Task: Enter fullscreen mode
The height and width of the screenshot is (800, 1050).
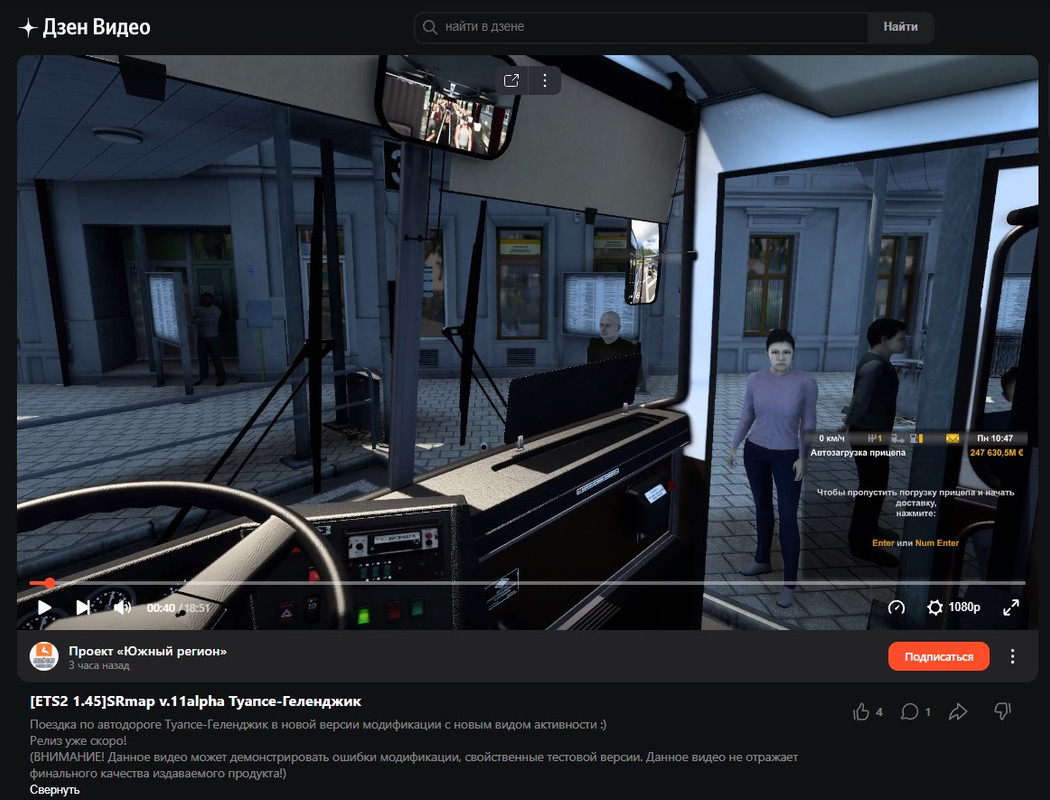Action: [x=1011, y=607]
